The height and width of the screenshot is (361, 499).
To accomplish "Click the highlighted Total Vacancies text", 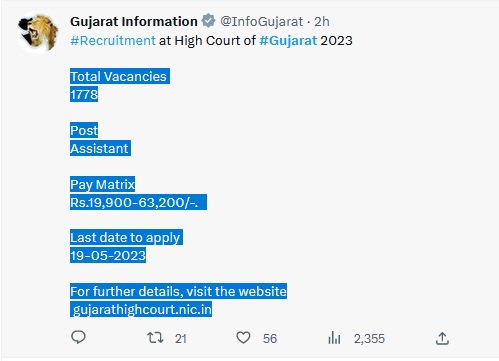I will tap(118, 76).
